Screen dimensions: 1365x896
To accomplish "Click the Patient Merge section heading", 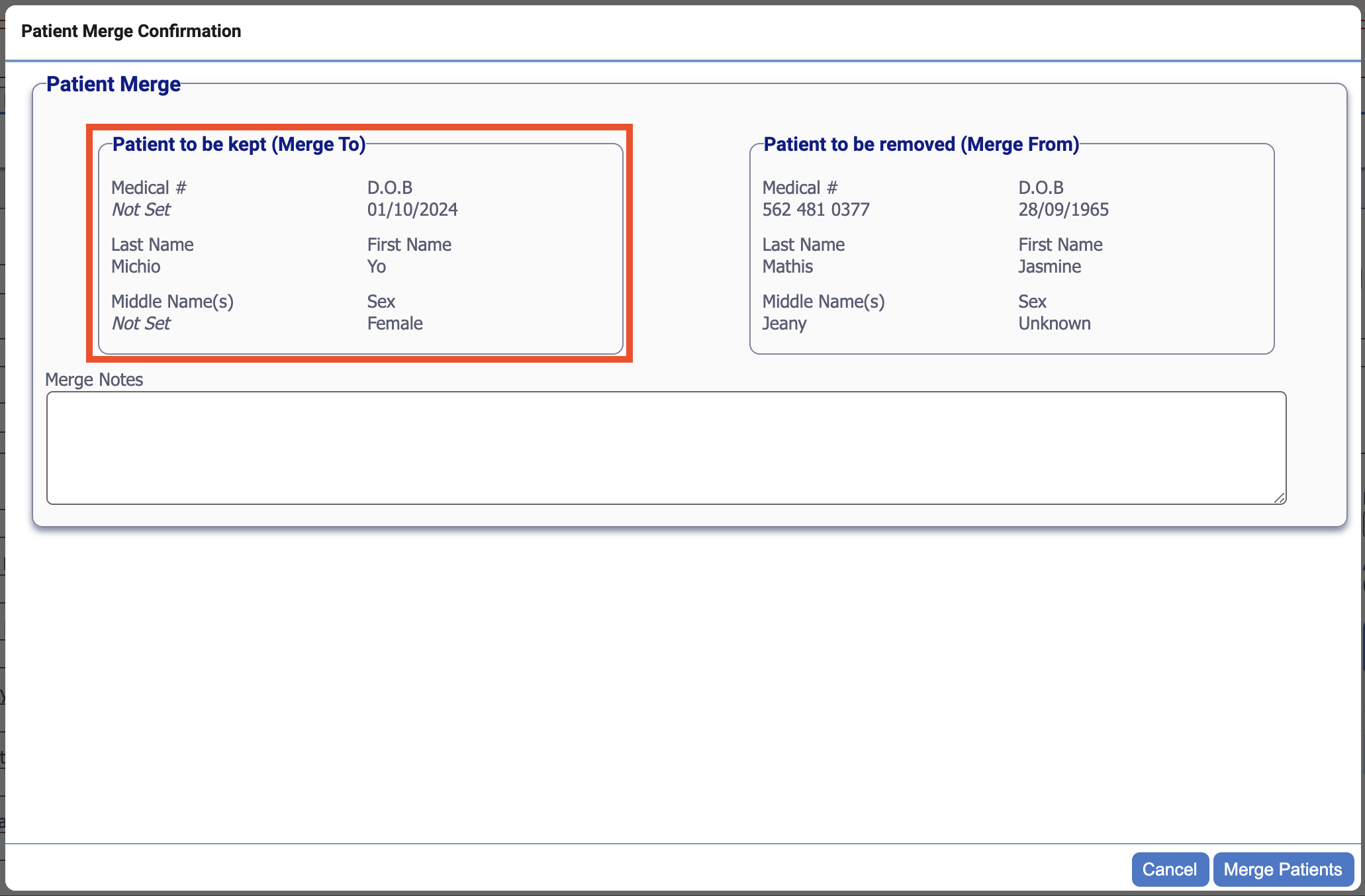I will pos(113,84).
